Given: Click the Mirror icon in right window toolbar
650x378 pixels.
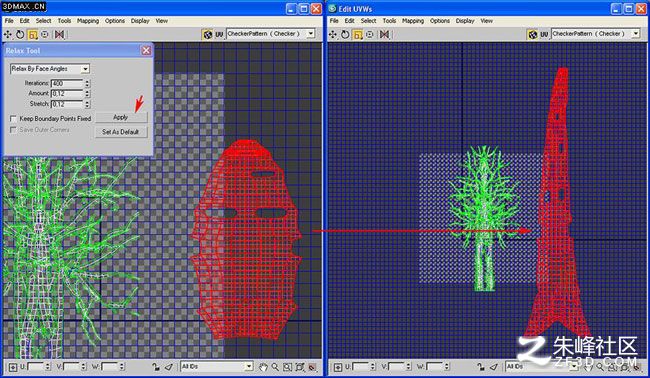Looking at the screenshot, I should [384, 35].
